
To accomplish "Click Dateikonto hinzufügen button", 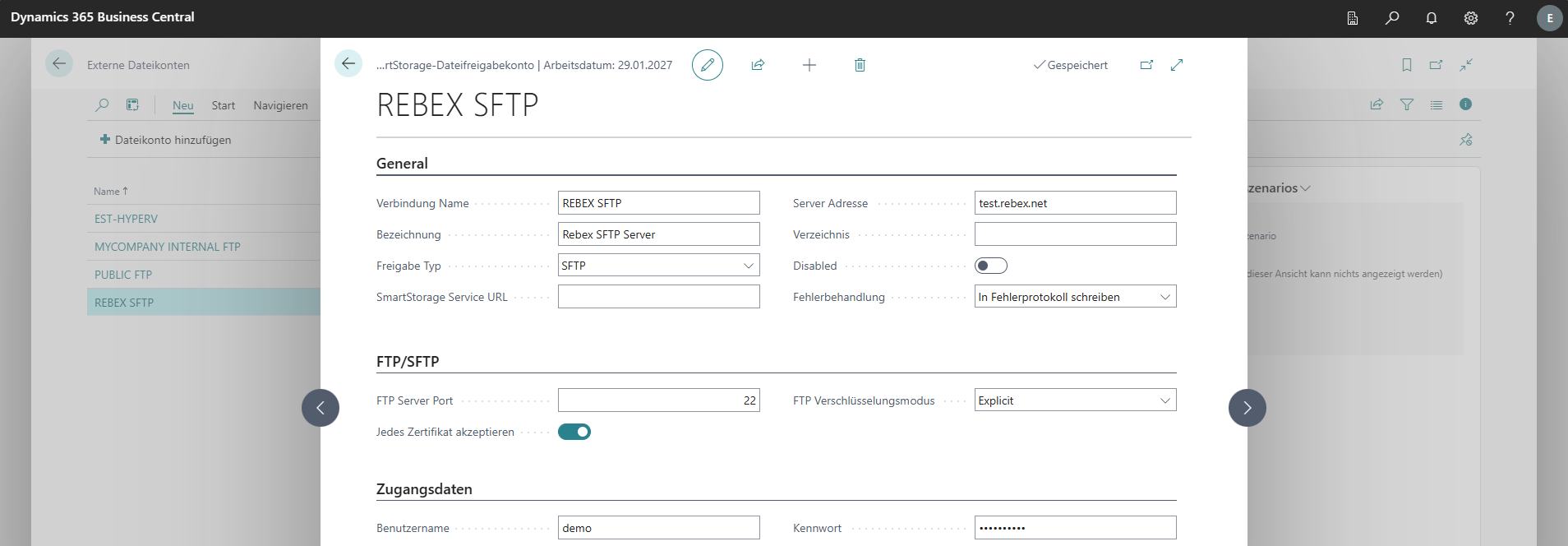I will (165, 140).
